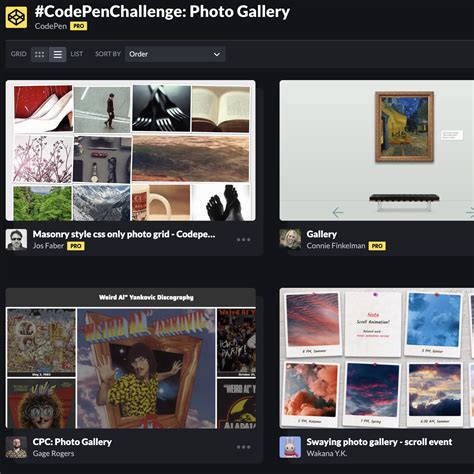
Task: Click Connie Finkelman's avatar
Action: [x=290, y=240]
